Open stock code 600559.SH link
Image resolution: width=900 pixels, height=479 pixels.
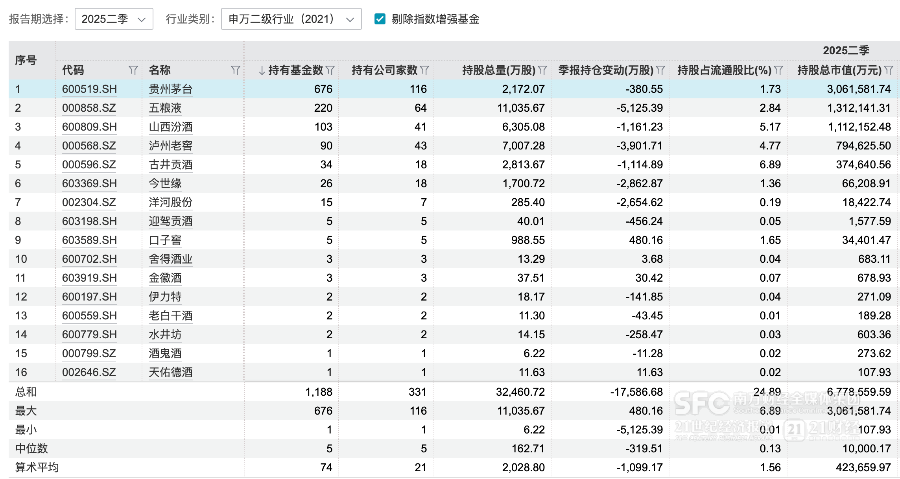pos(89,316)
